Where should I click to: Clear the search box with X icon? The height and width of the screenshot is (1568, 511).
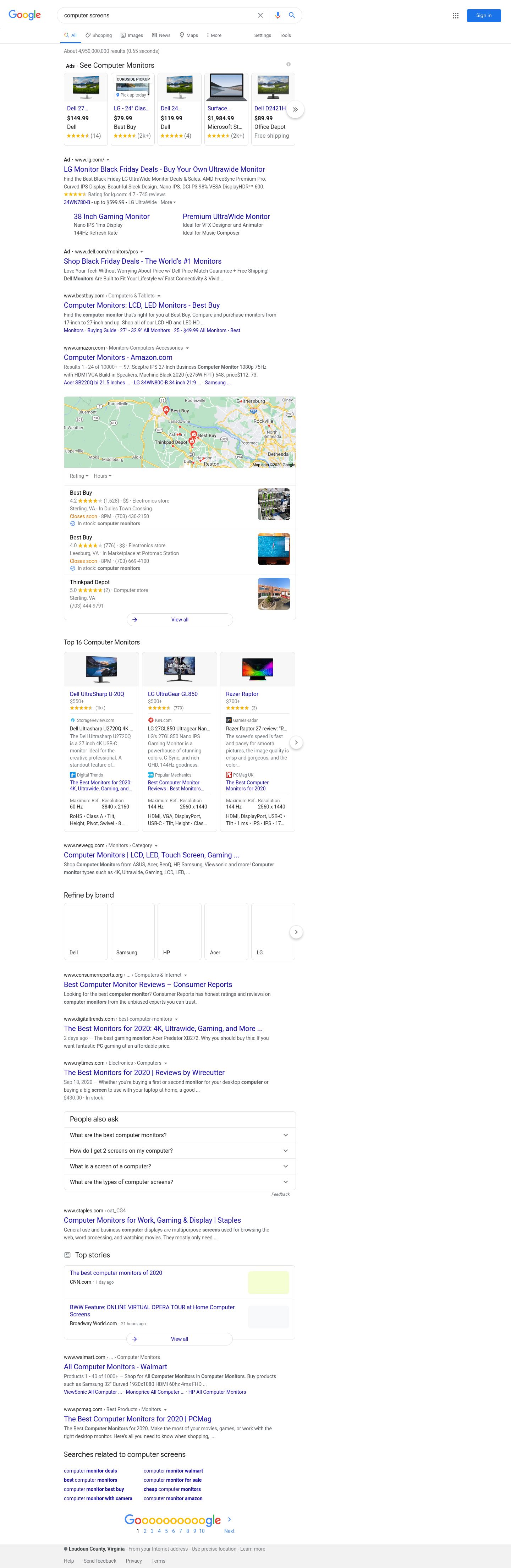click(x=260, y=15)
